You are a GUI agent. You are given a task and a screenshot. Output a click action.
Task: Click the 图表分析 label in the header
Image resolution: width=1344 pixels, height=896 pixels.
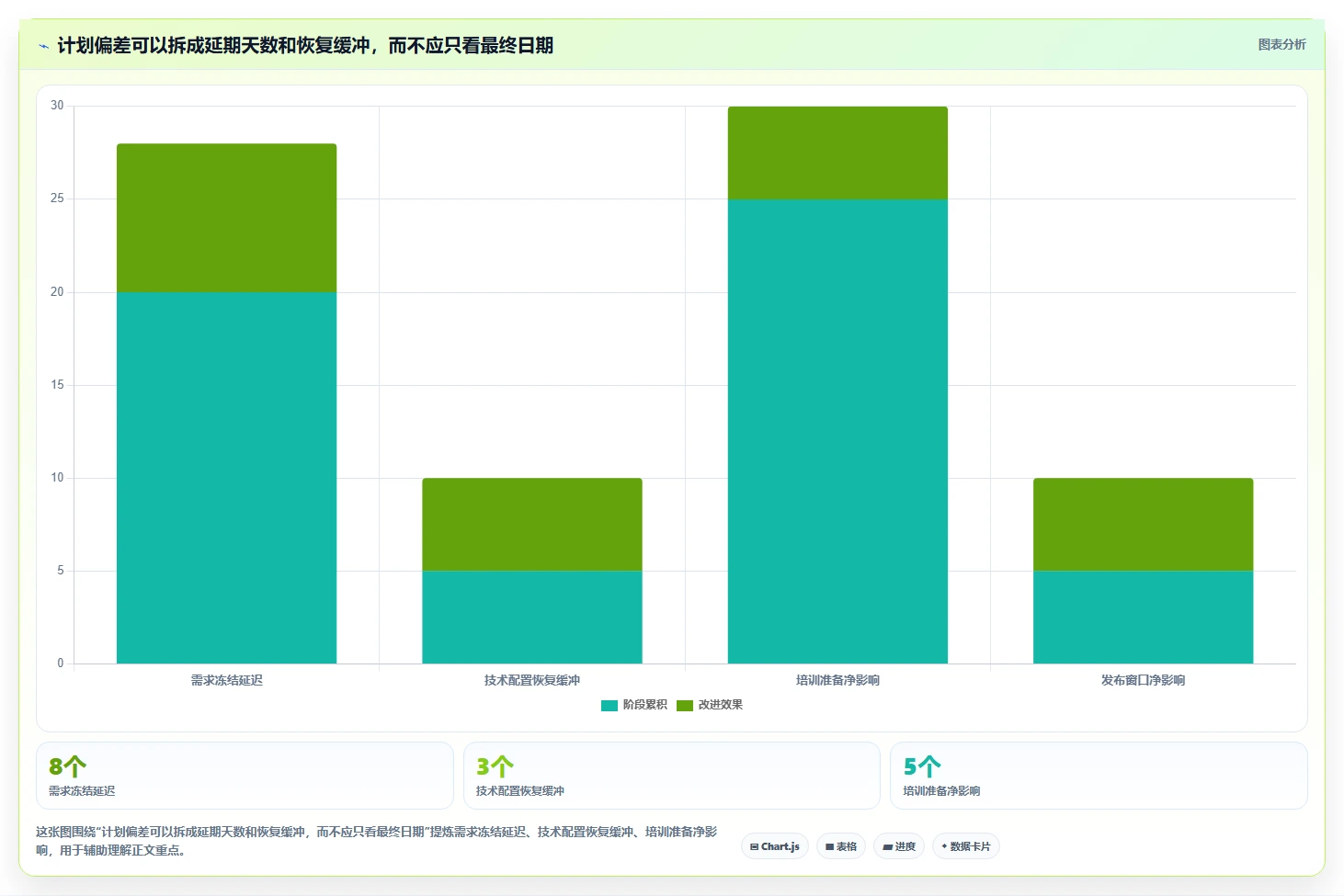(x=1281, y=44)
